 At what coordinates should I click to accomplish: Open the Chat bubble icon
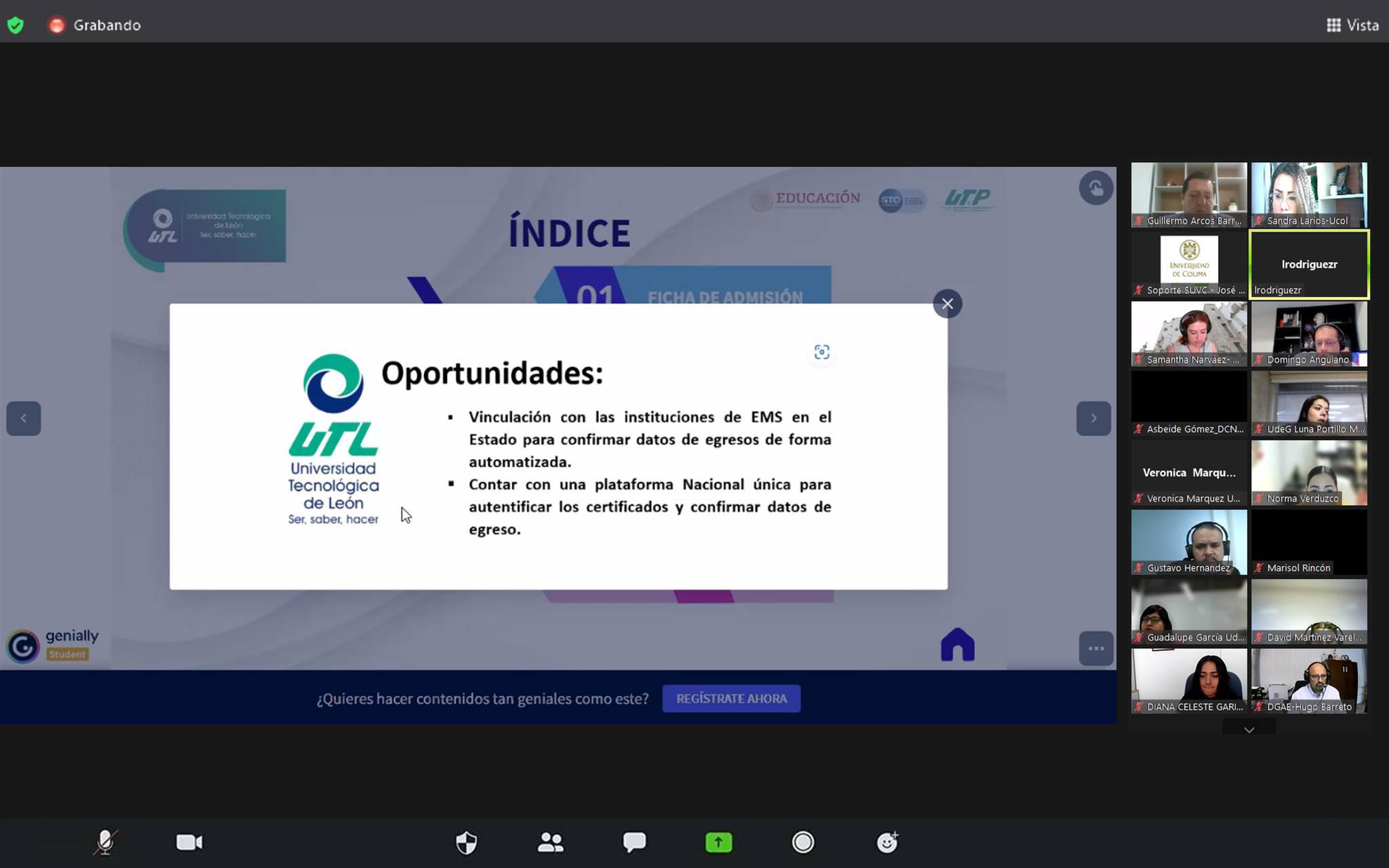click(634, 842)
